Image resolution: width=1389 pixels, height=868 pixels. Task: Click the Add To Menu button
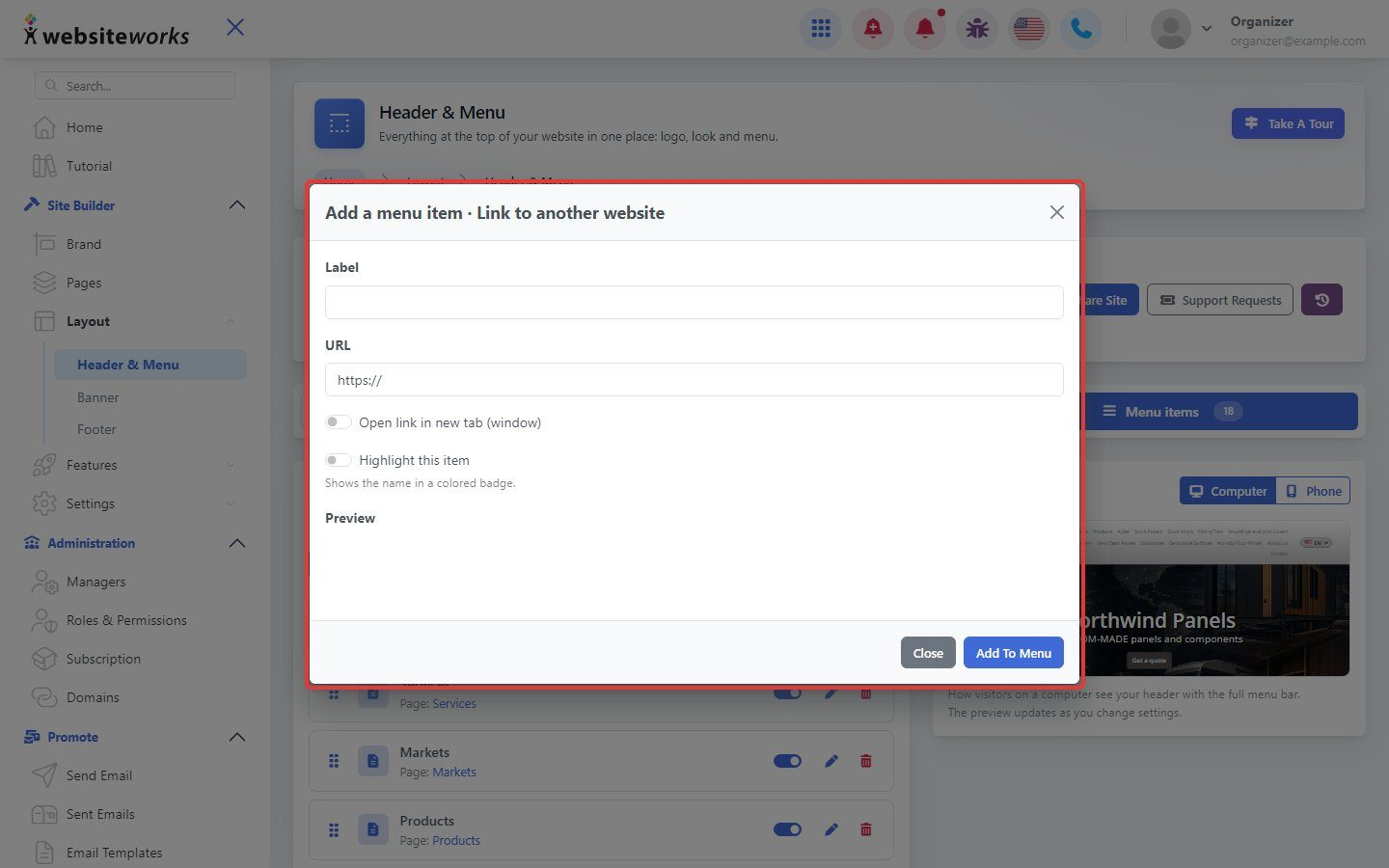tap(1014, 653)
